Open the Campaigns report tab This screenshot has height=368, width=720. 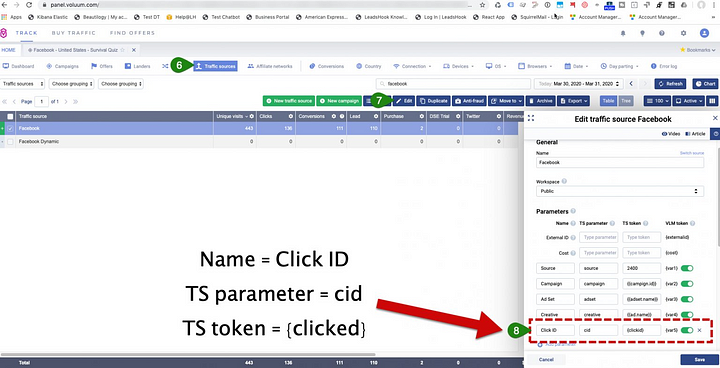tap(62, 66)
